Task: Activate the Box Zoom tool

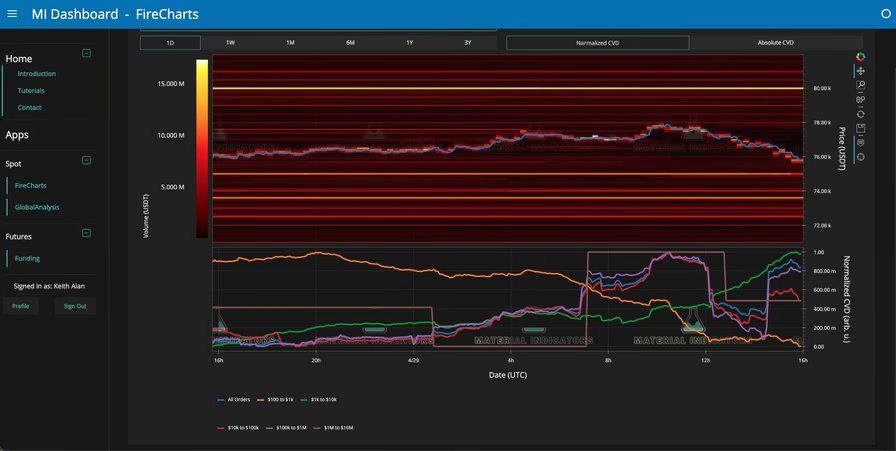Action: tap(861, 86)
